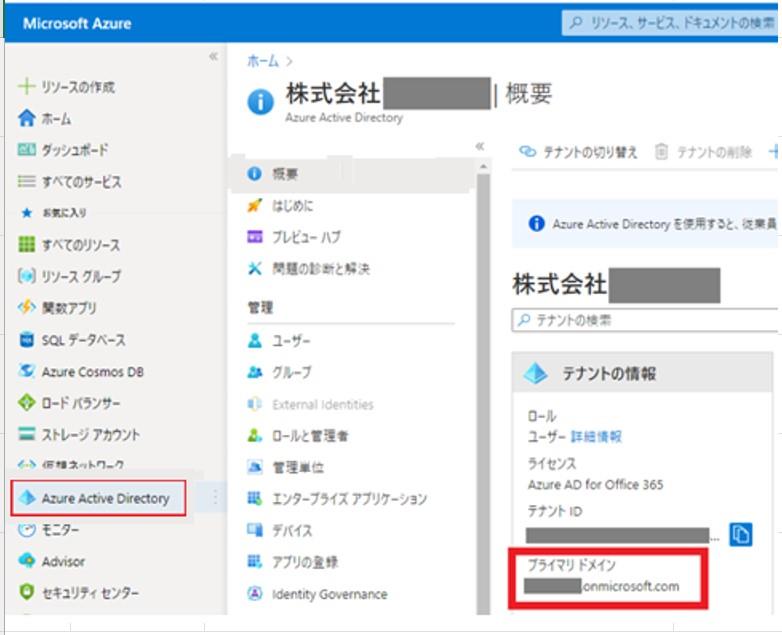Open Advisor in sidebar
The height and width of the screenshot is (635, 782).
51,561
